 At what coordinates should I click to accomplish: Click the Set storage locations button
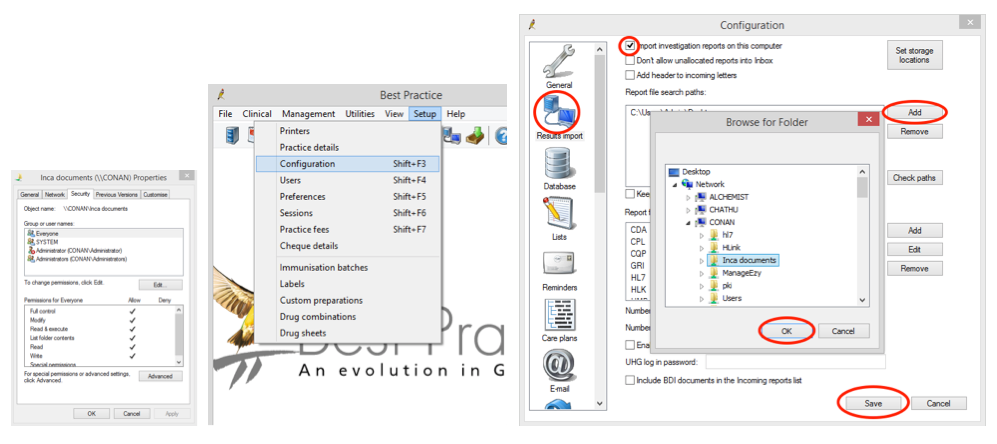[x=914, y=55]
